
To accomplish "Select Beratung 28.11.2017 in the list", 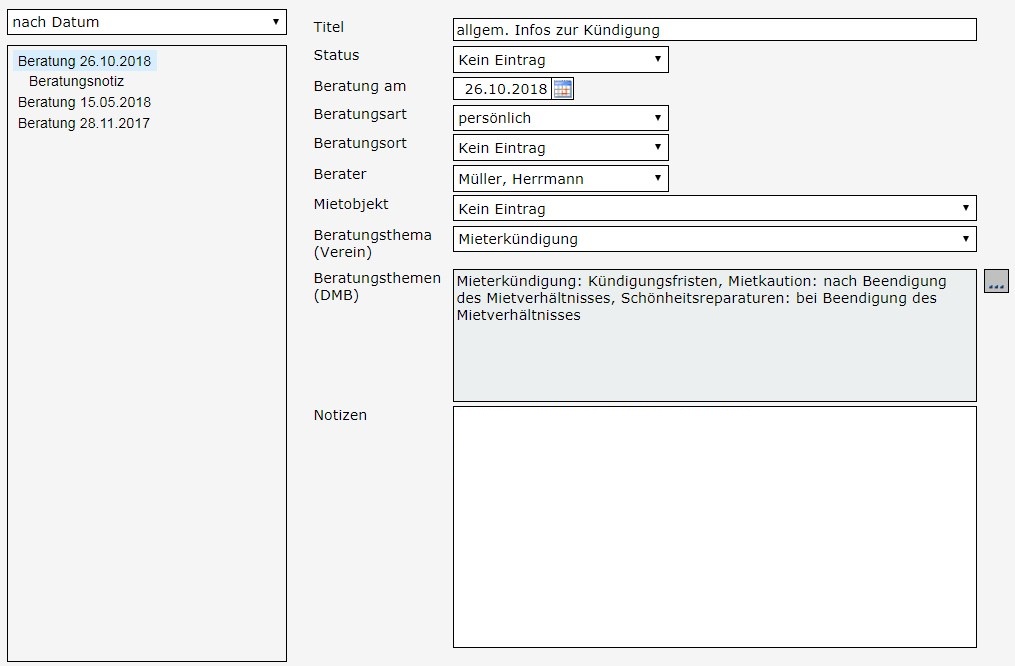I will pos(84,123).
